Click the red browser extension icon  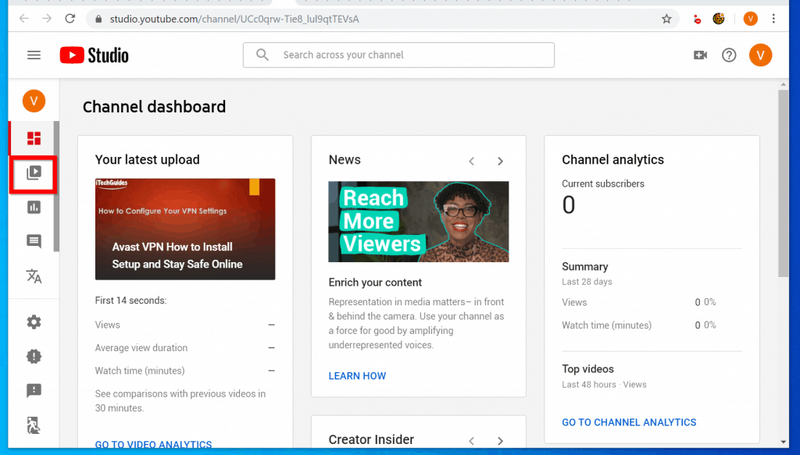697,19
